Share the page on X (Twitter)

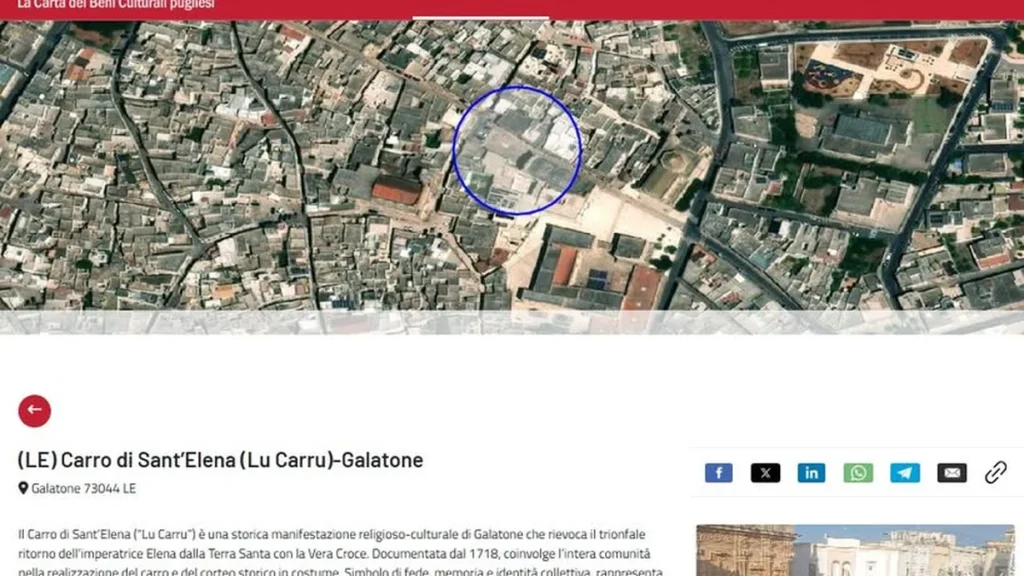tap(765, 473)
